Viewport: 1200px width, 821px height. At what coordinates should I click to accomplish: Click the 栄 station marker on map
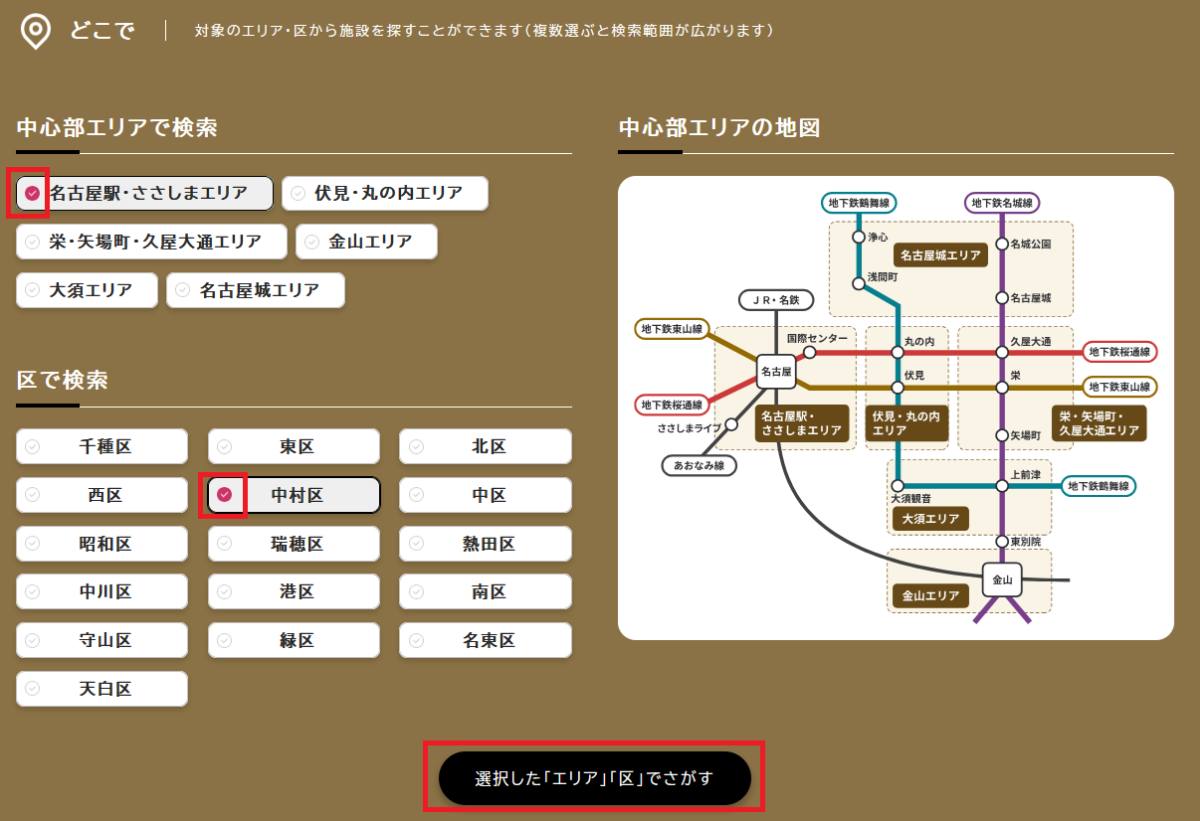[1002, 387]
